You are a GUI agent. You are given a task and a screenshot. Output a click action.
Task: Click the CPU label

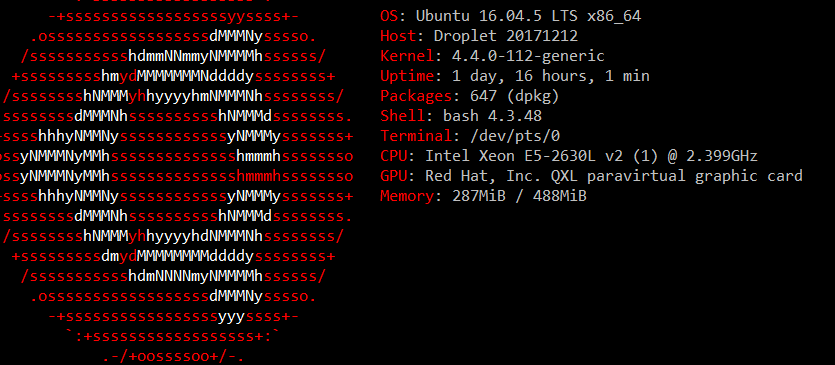[x=394, y=156]
